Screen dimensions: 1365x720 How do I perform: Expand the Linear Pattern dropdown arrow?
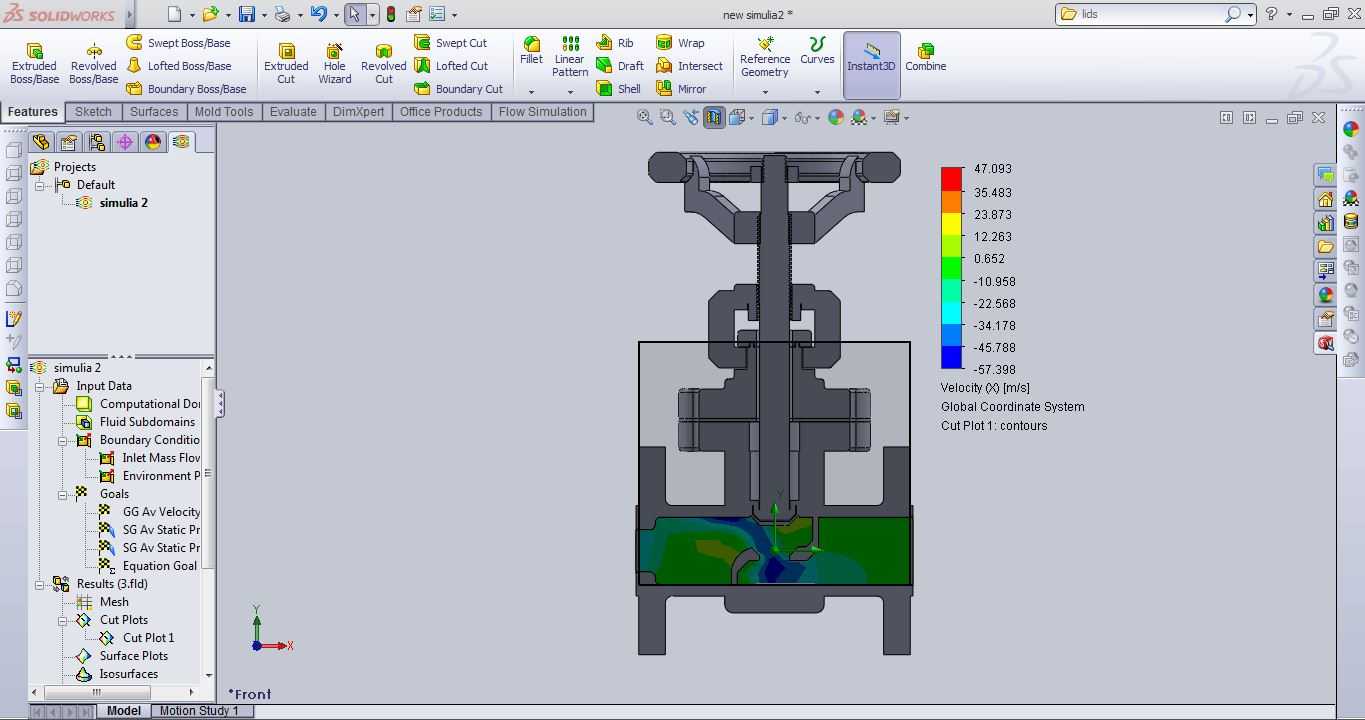tap(570, 92)
